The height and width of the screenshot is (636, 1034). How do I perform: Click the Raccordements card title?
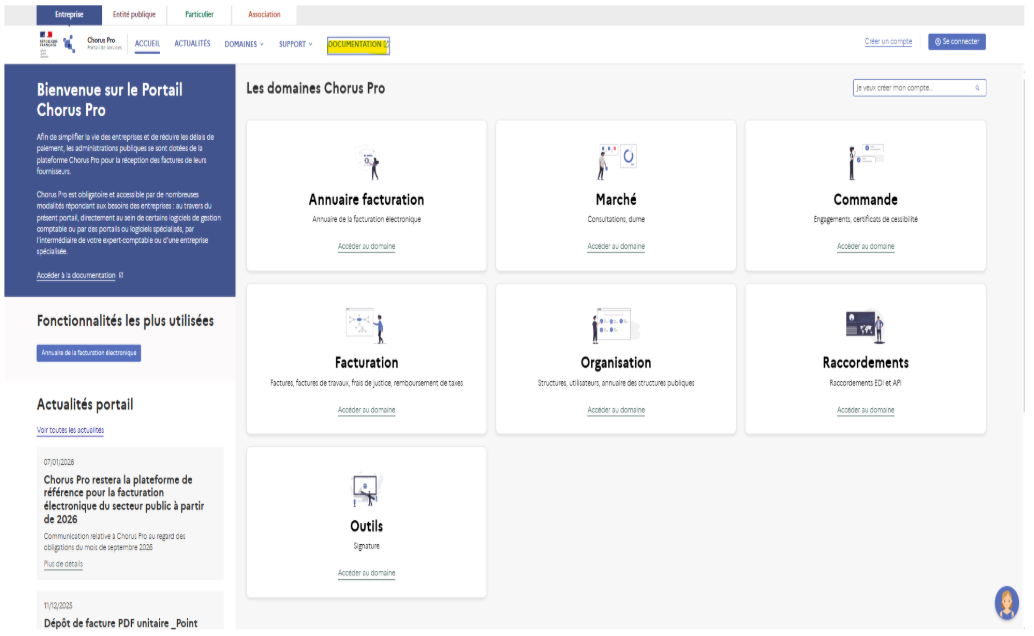click(865, 363)
